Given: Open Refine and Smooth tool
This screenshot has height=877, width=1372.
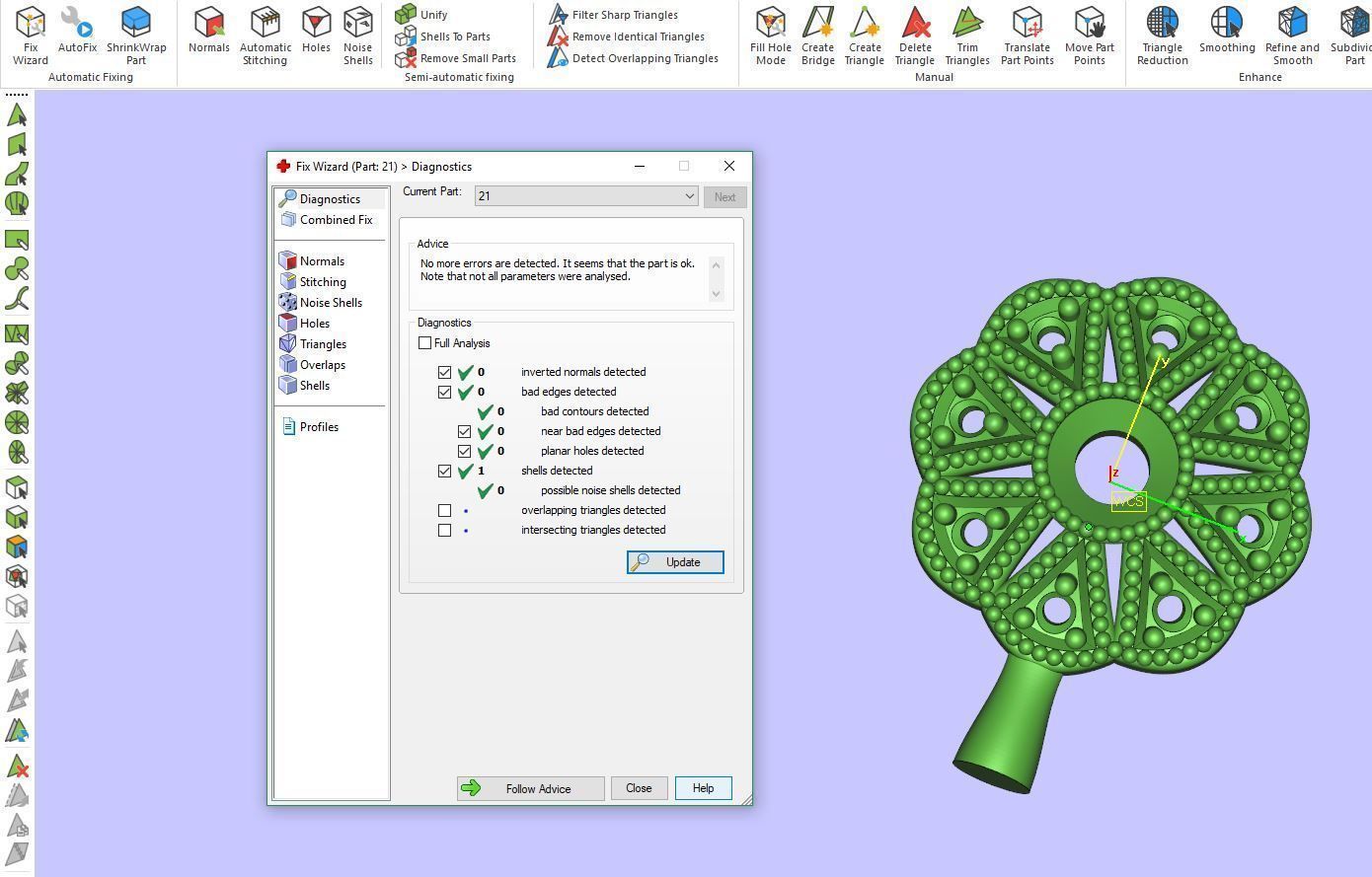Looking at the screenshot, I should tap(1292, 36).
